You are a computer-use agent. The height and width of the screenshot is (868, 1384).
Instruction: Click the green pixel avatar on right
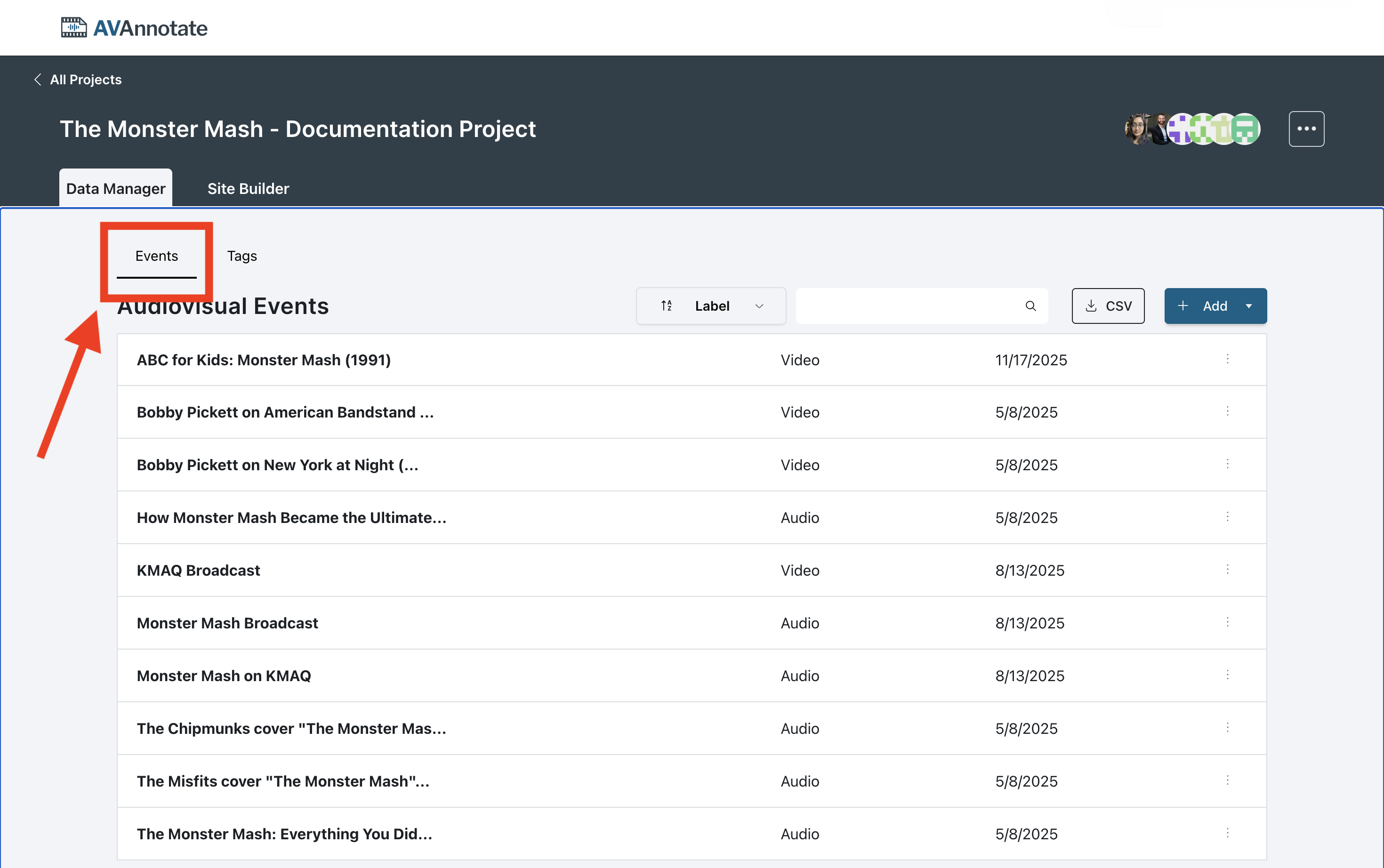[x=1246, y=129]
